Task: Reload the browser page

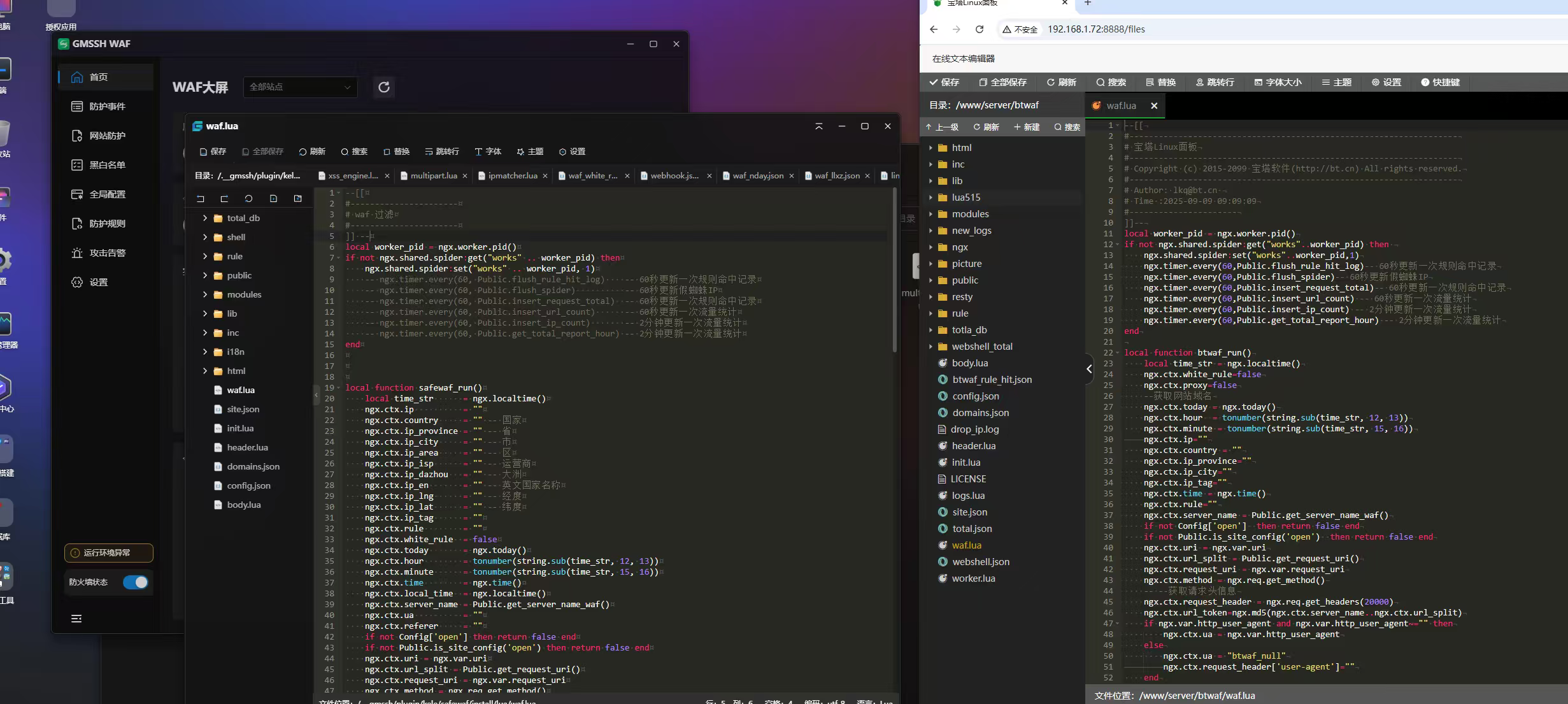Action: point(980,29)
